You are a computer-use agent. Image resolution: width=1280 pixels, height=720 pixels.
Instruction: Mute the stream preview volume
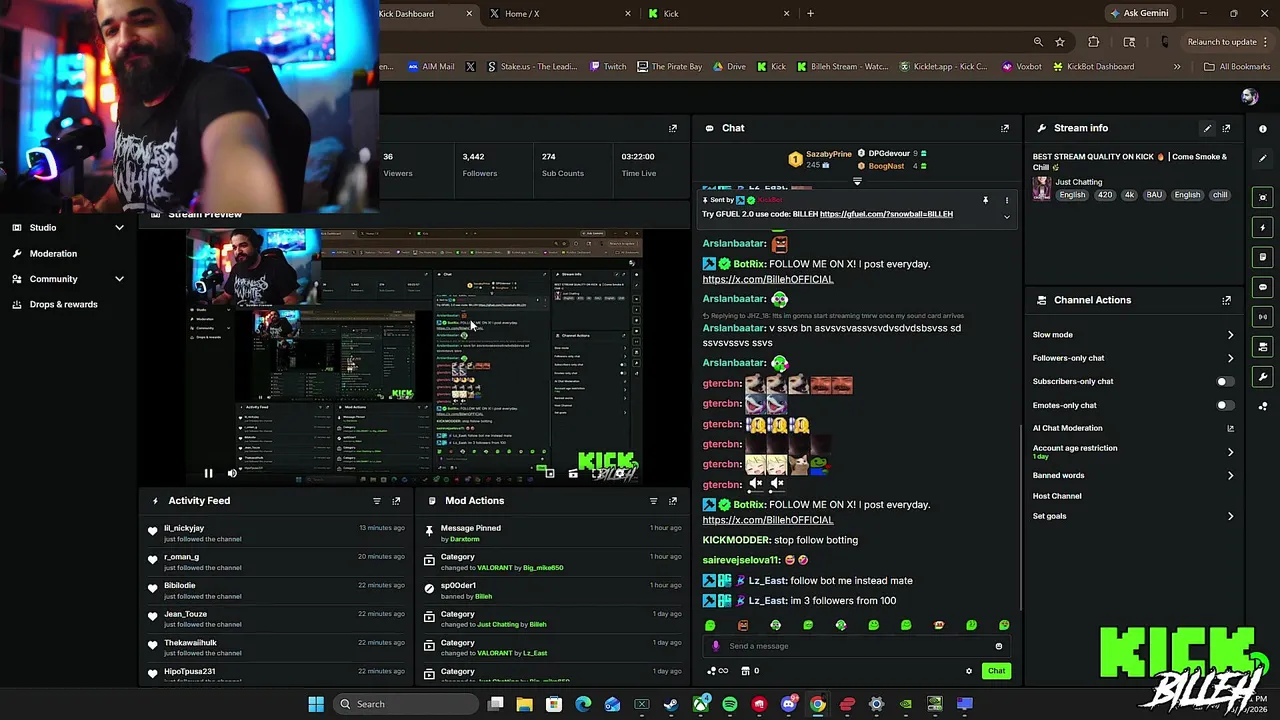pyautogui.click(x=232, y=473)
